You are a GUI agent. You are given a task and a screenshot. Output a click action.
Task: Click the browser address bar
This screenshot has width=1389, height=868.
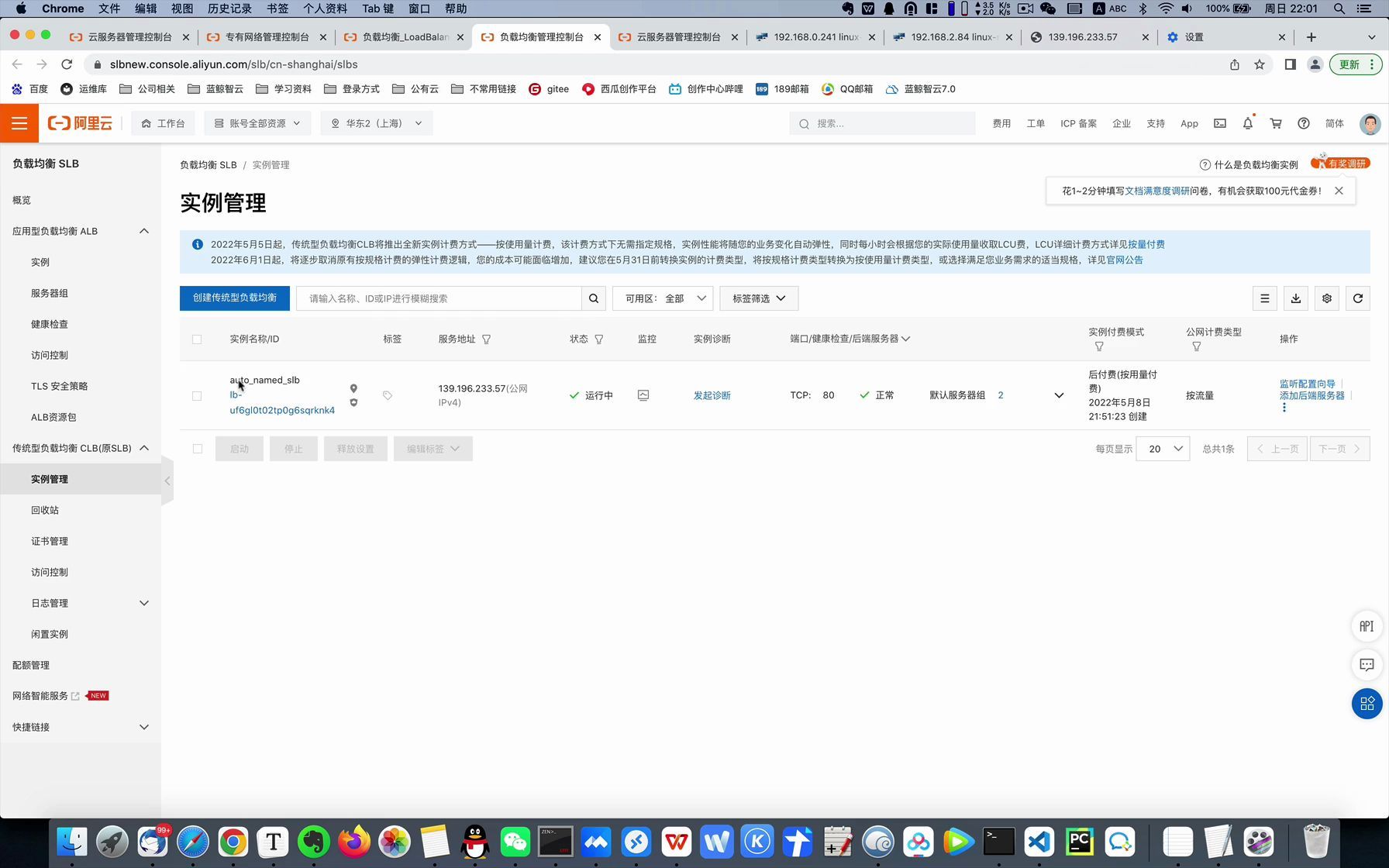(651, 64)
